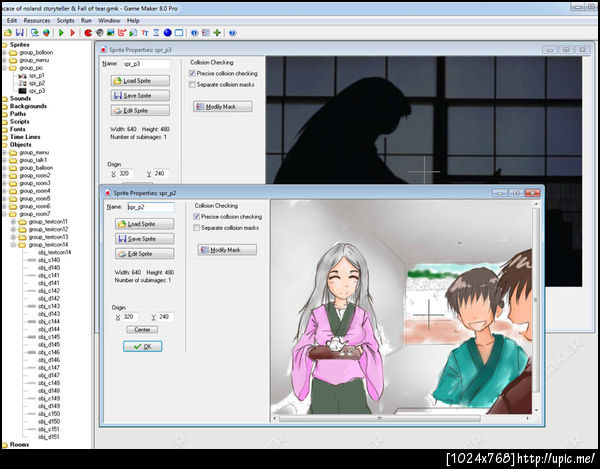
Task: Toggle Separate collision masks in spr_p3 window
Action: pos(192,85)
